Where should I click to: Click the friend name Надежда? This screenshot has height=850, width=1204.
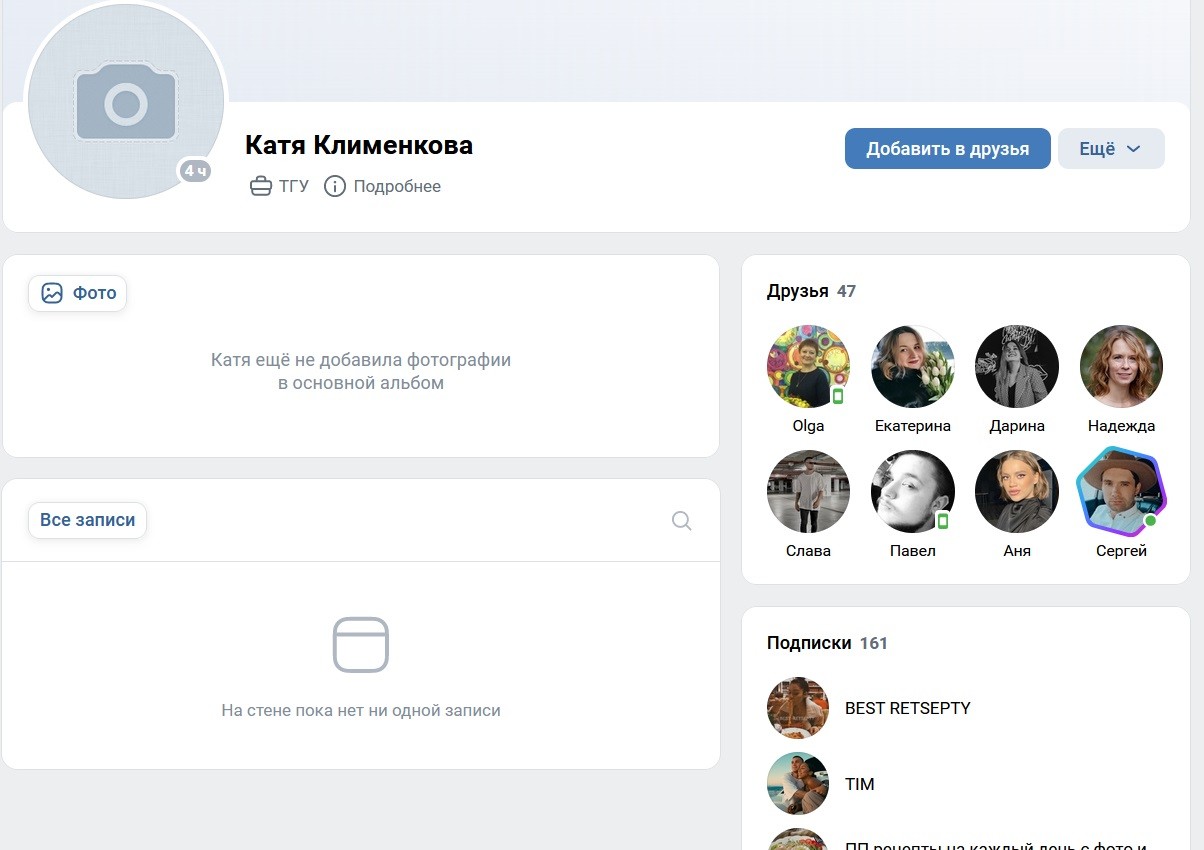pyautogui.click(x=1122, y=426)
